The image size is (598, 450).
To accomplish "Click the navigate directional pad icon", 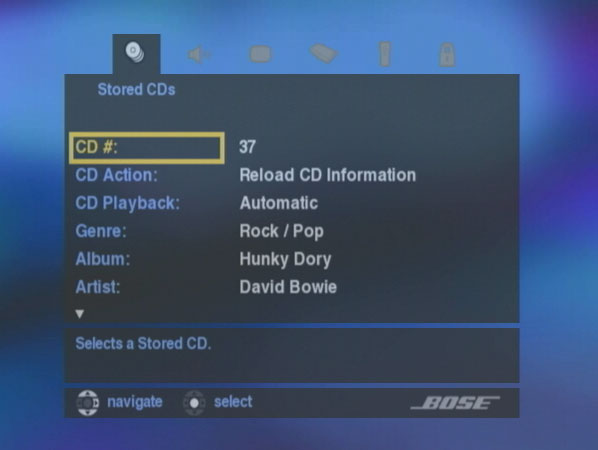I will tap(87, 403).
